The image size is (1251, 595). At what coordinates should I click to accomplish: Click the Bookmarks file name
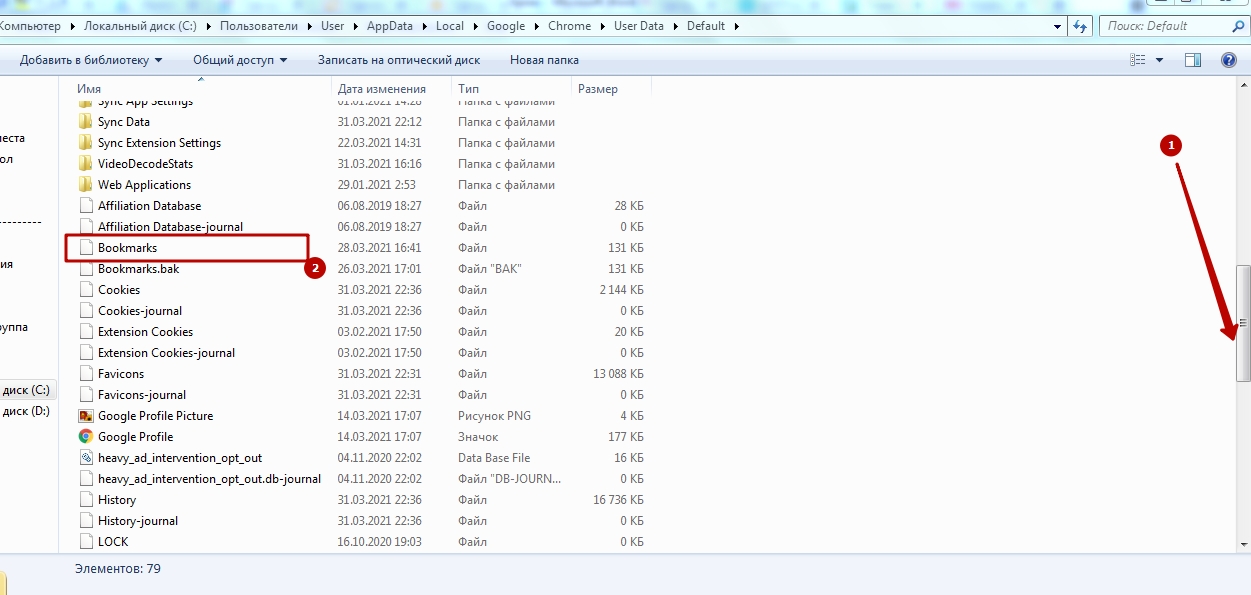click(127, 248)
